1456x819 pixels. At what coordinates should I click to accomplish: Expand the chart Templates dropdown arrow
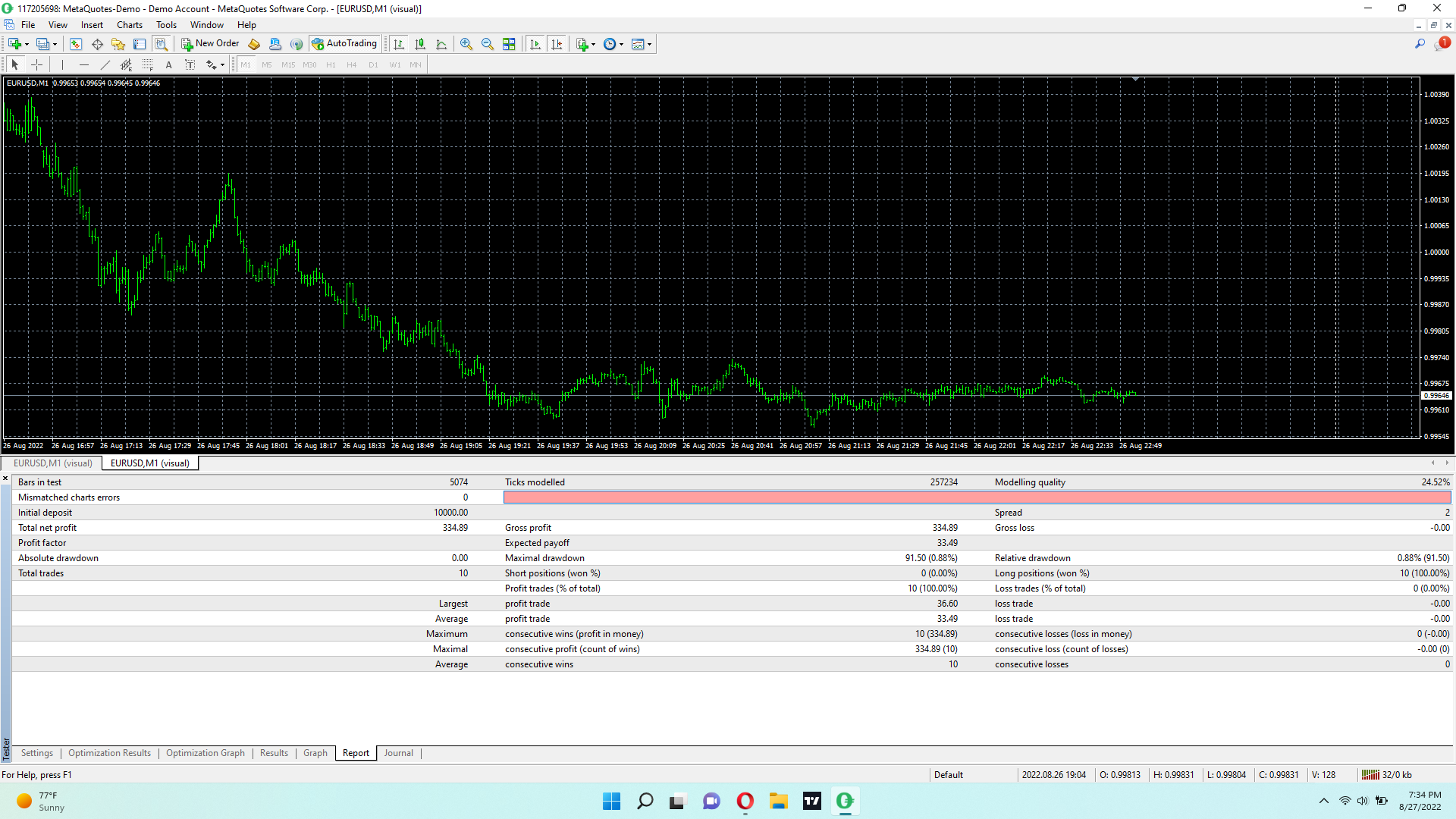650,44
